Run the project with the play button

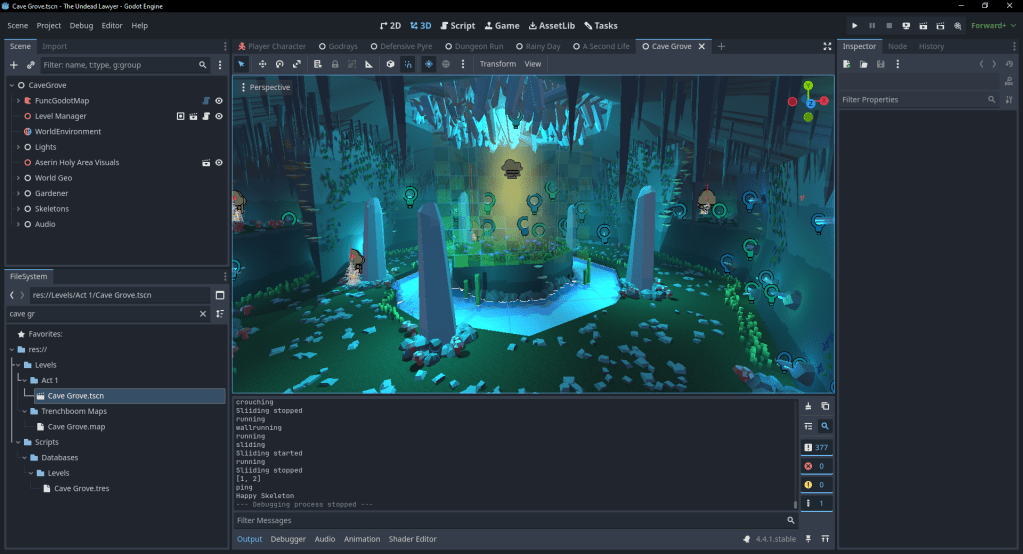click(854, 25)
